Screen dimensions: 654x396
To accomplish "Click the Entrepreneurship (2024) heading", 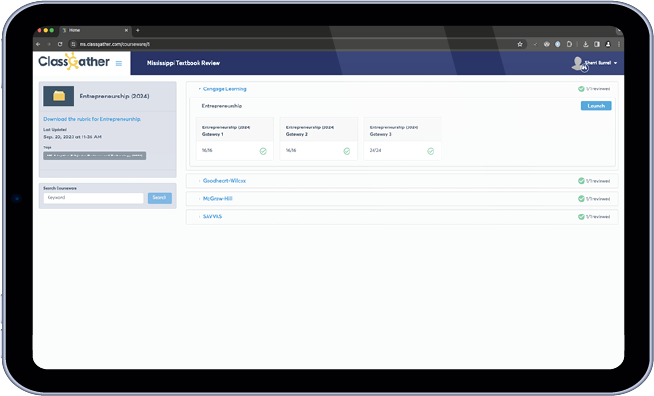I will point(114,96).
